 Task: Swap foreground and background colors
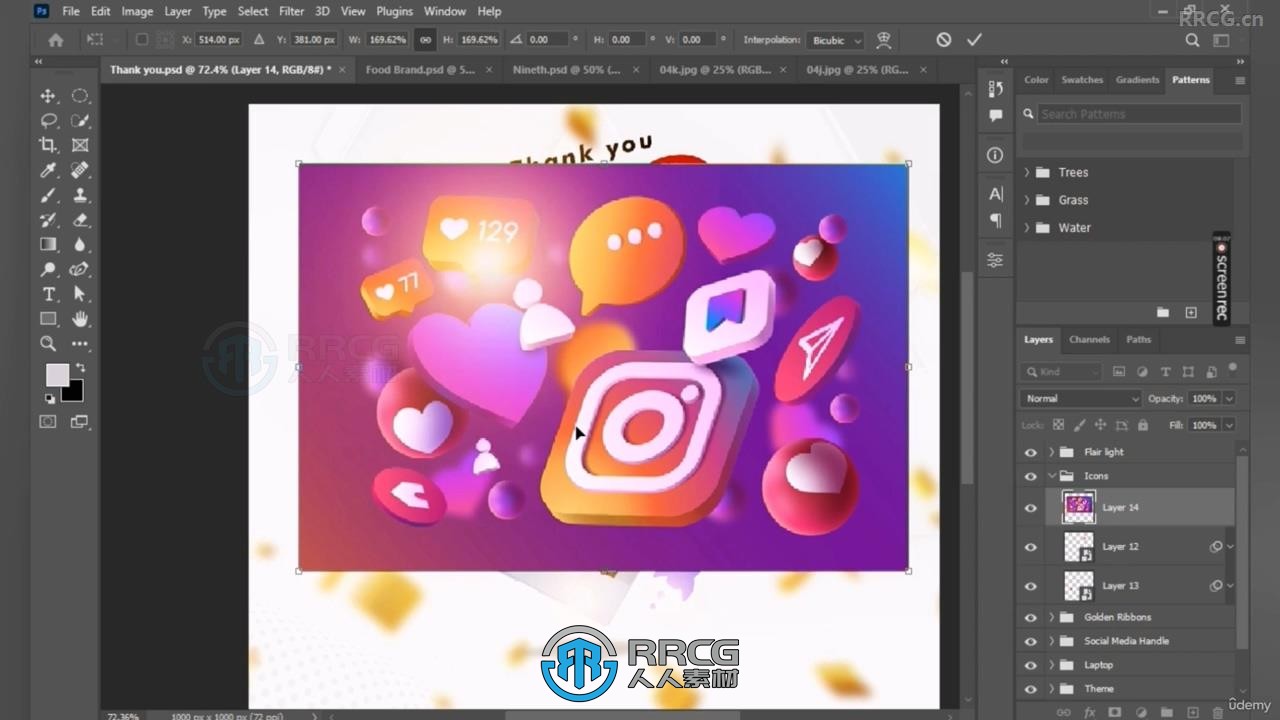[80, 368]
